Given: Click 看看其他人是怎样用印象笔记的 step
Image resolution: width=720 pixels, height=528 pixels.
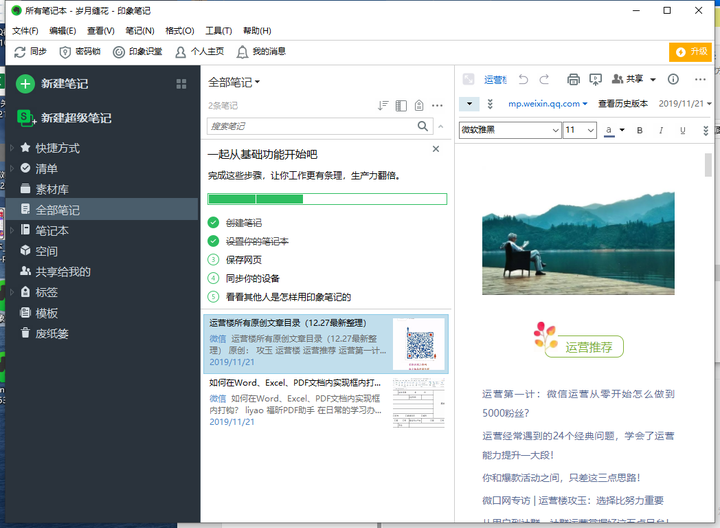Looking at the screenshot, I should [x=288, y=297].
